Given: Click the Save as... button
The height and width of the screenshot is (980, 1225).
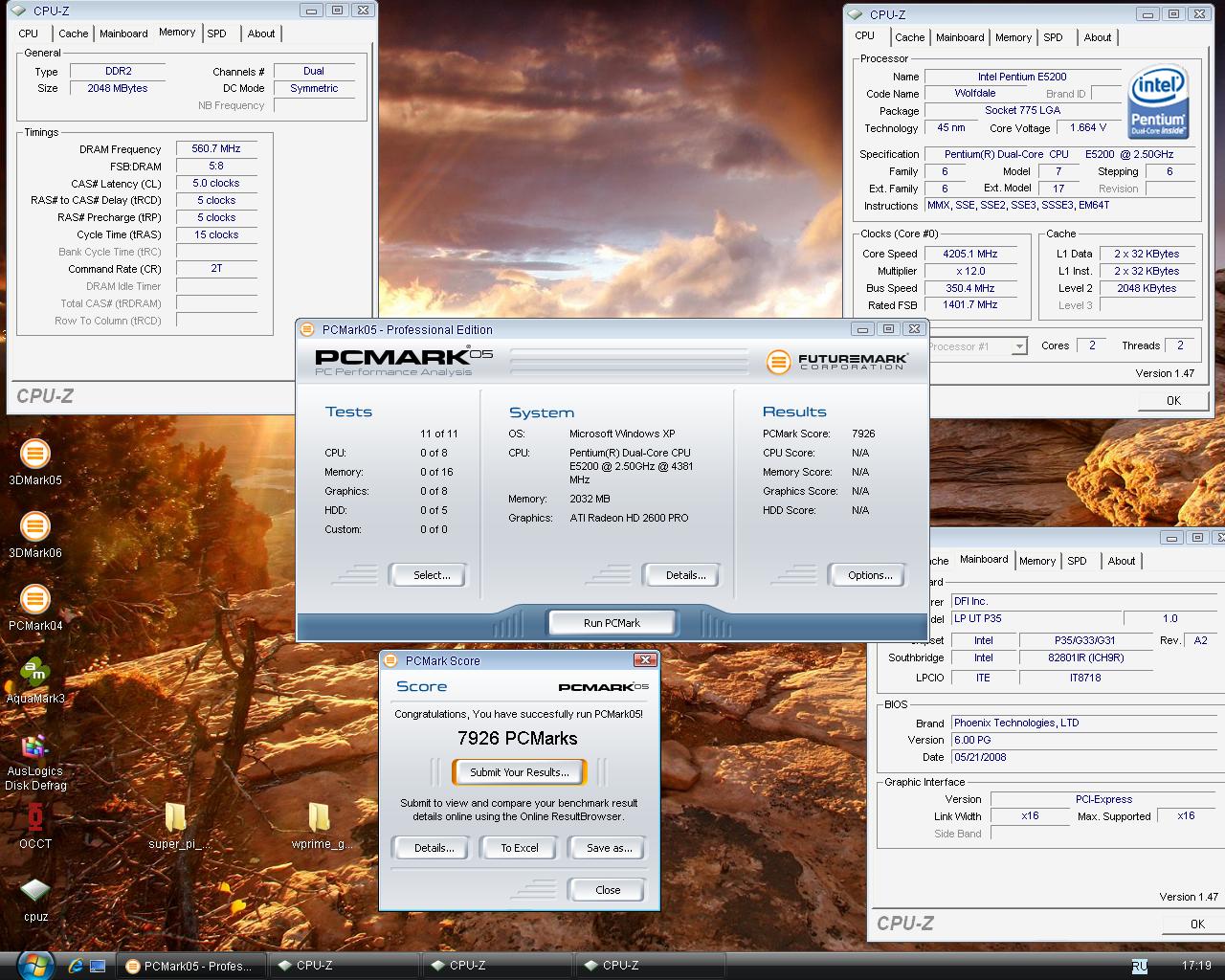Looking at the screenshot, I should tap(609, 848).
